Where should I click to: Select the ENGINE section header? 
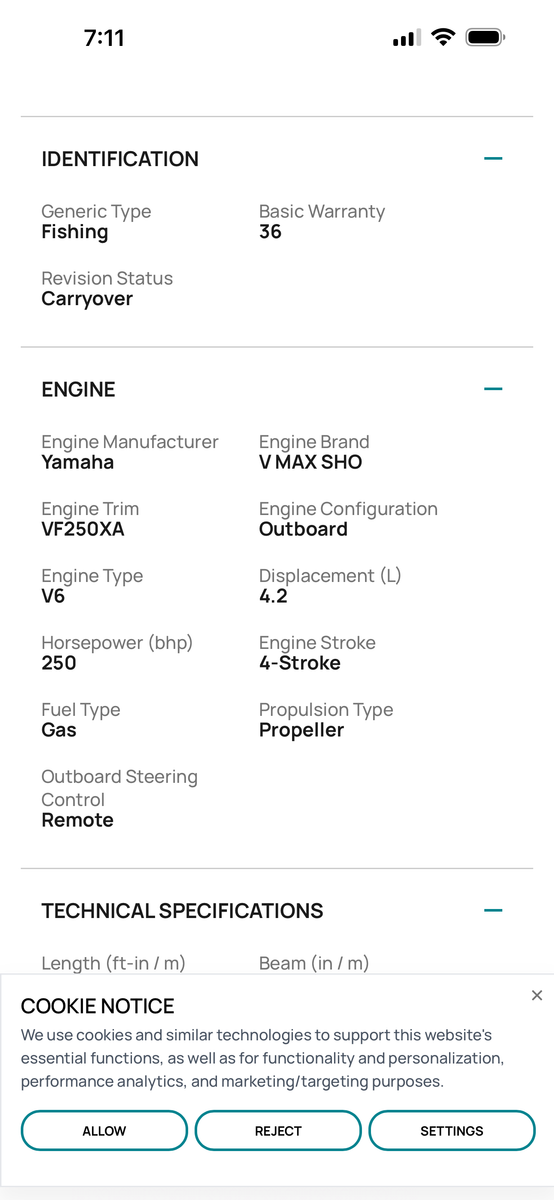[x=79, y=389]
